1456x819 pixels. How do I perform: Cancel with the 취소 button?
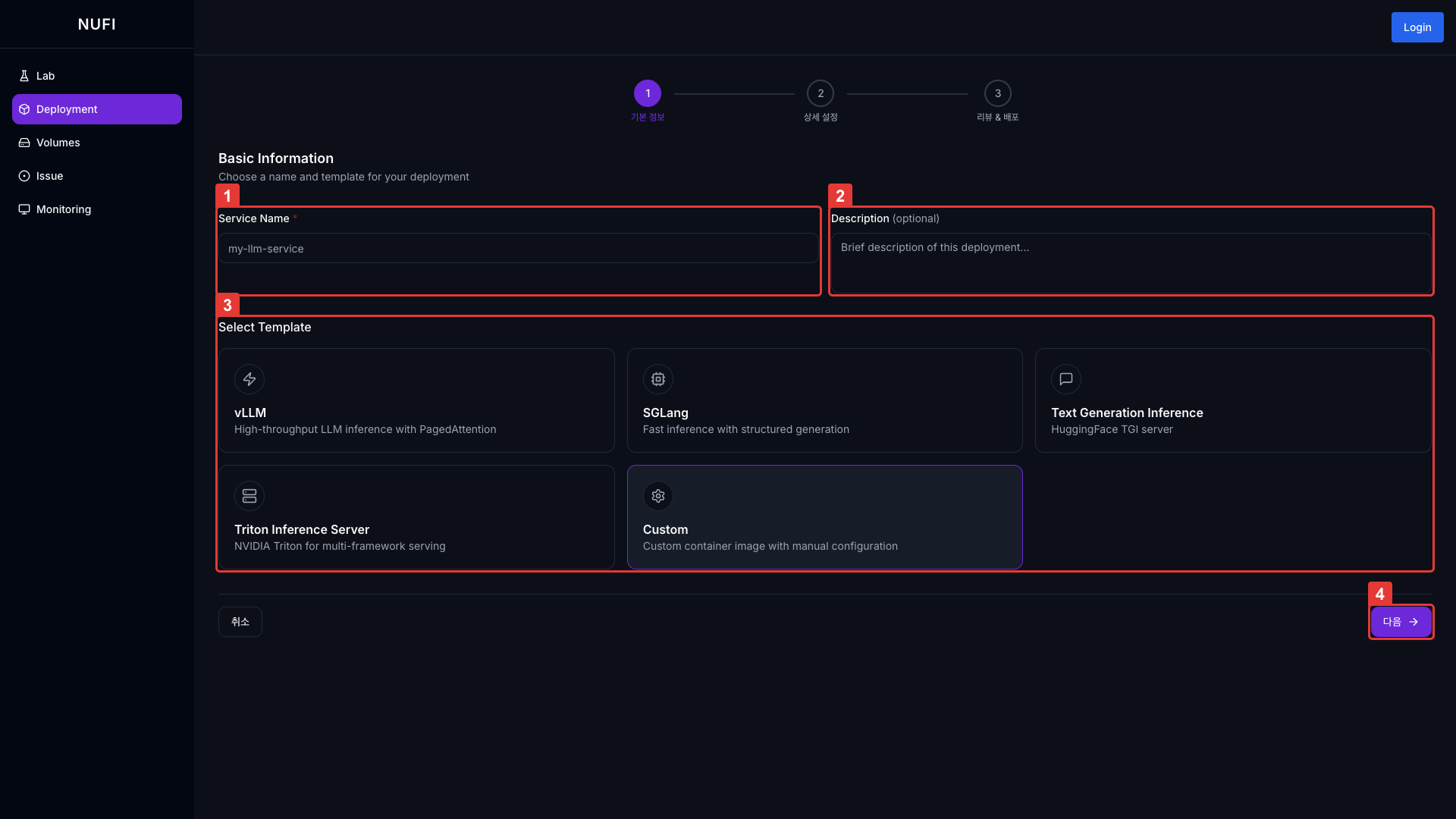pyautogui.click(x=240, y=622)
